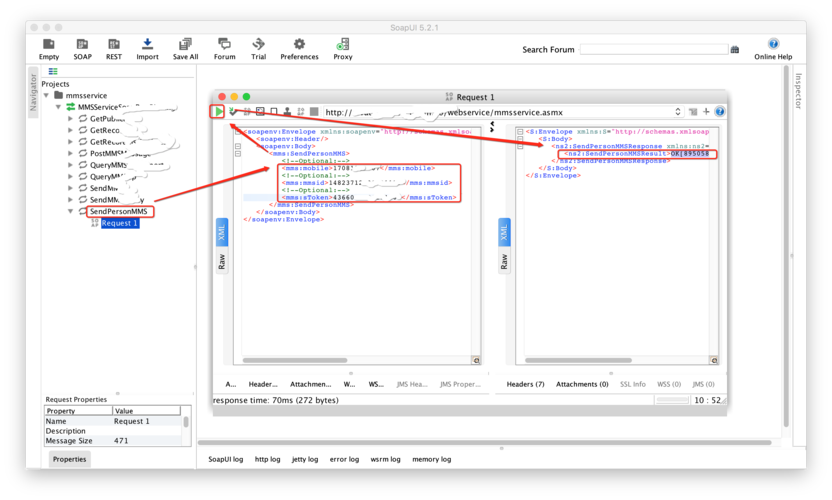
Task: Click the grid view icon above Projects
Action: pos(53,71)
